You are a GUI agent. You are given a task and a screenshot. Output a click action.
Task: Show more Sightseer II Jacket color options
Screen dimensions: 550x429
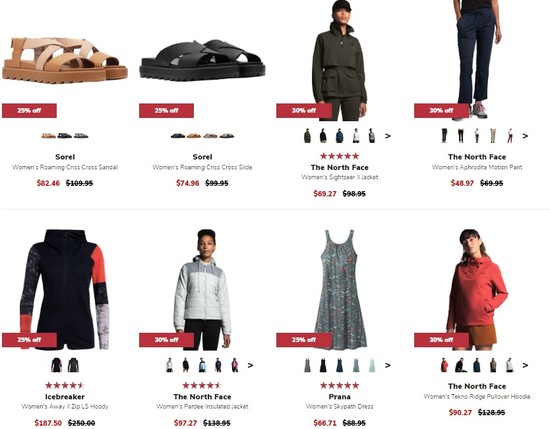click(388, 136)
